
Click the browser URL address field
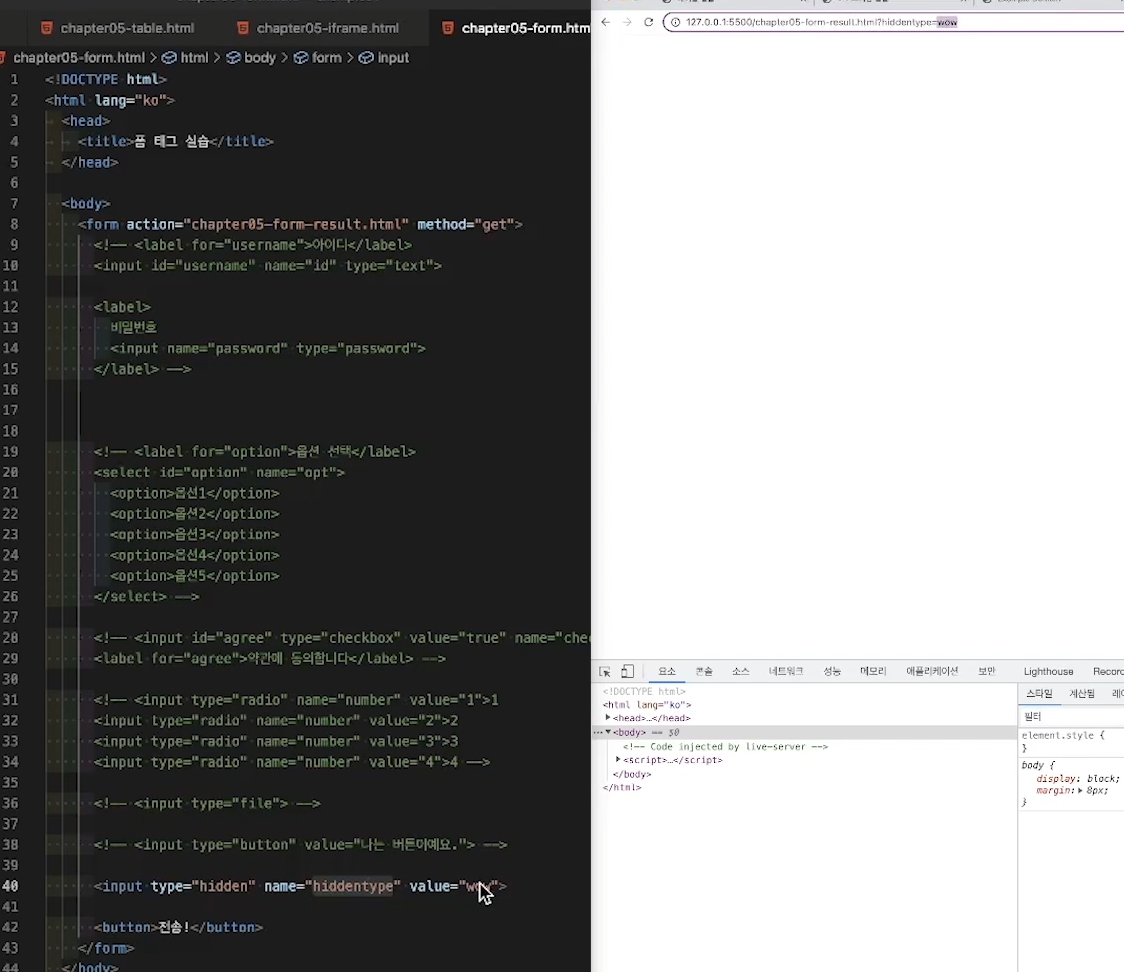point(896,22)
